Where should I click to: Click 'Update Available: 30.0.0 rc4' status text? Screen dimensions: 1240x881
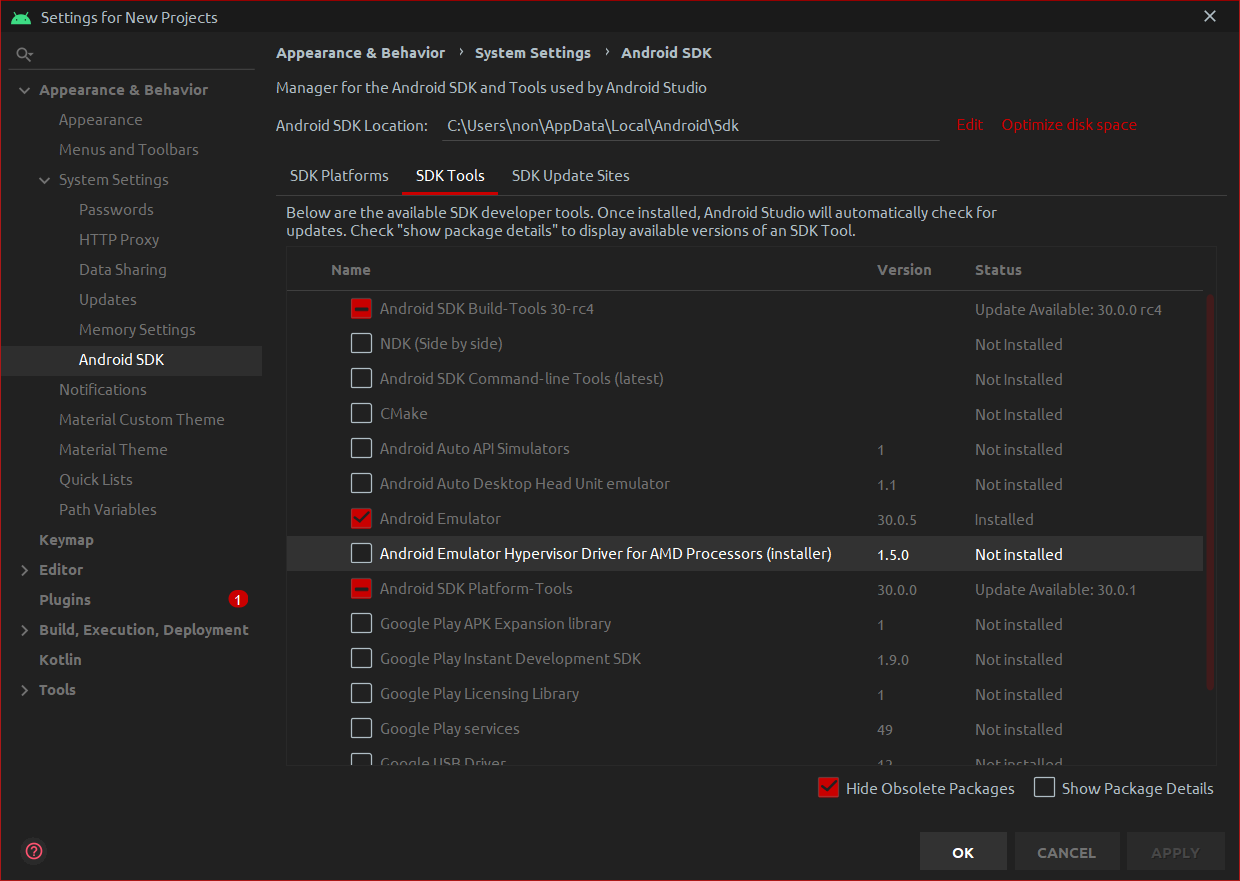click(x=1068, y=310)
